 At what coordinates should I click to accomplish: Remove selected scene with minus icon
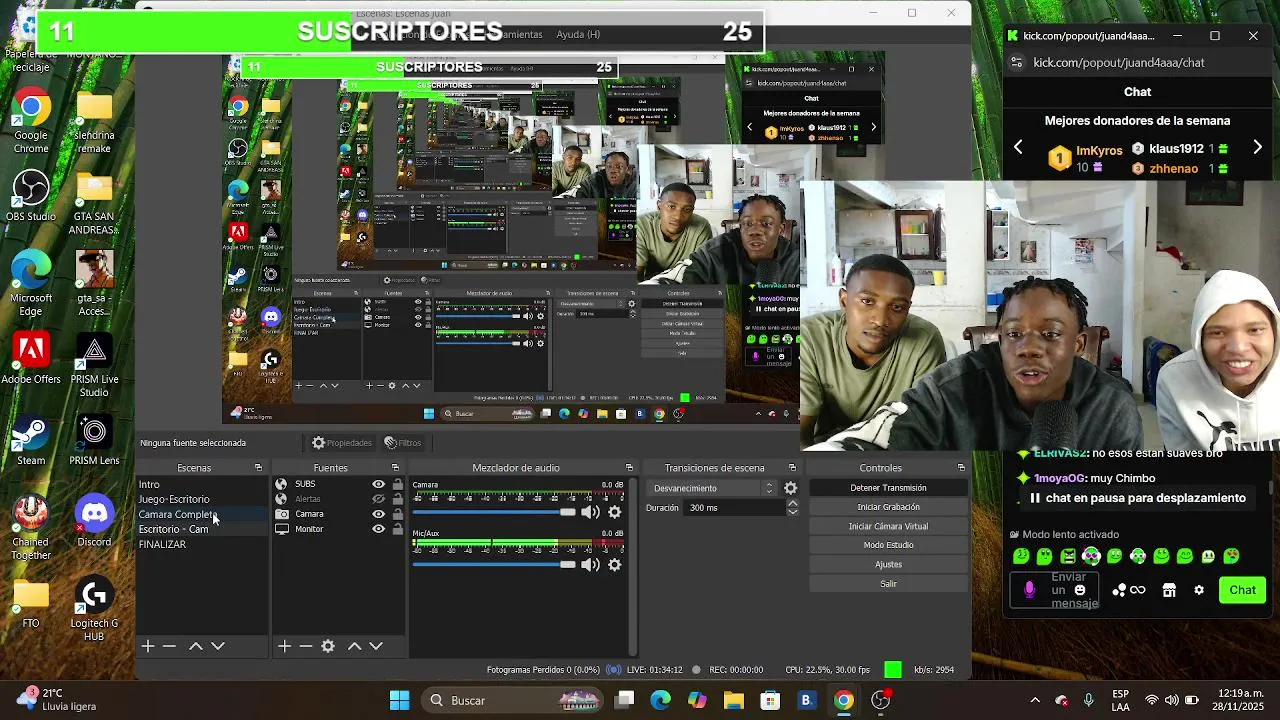click(169, 646)
